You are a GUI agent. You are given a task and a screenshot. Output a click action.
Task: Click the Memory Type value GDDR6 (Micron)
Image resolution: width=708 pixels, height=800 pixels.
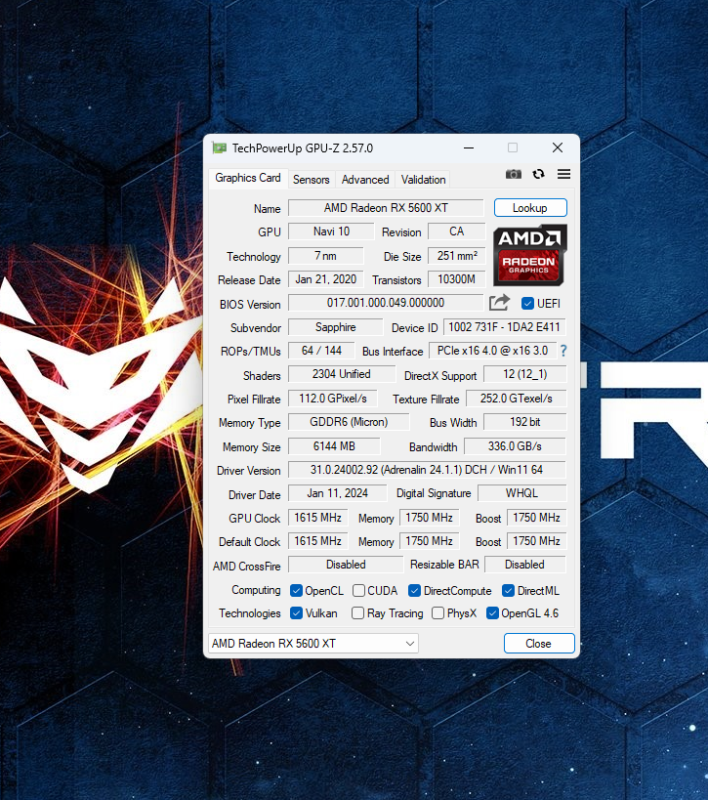pos(349,422)
